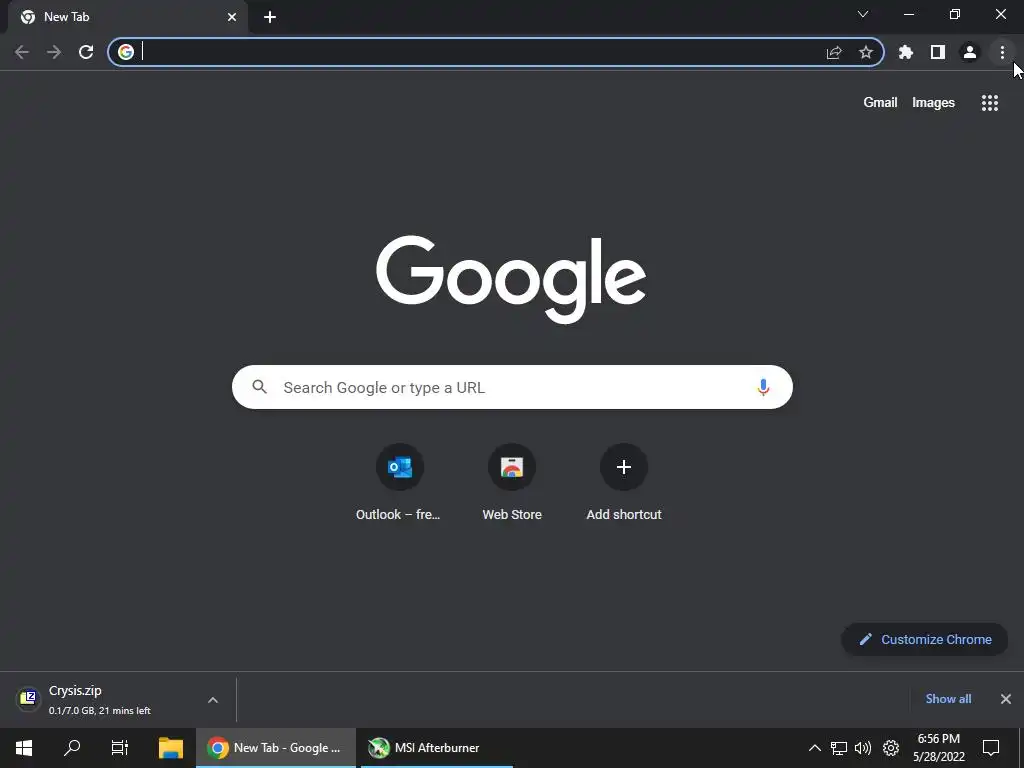
Task: Switch to MSI Afterburner in taskbar
Action: [436, 748]
